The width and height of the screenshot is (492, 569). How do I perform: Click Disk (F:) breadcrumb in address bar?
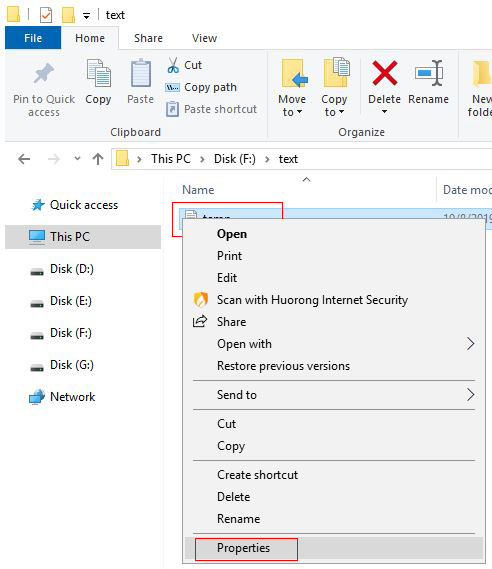[x=235, y=159]
